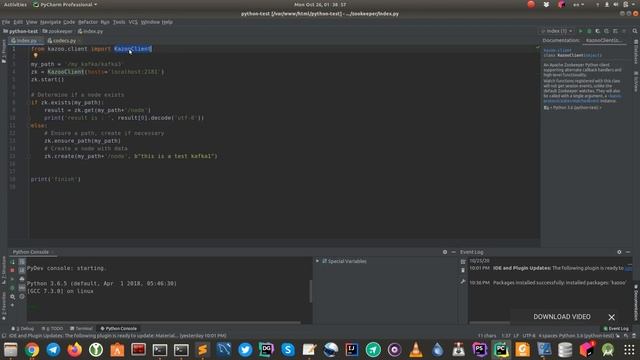Viewport: 640px width, 360px height.
Task: Open VLC media player from the dock
Action: 416,350
